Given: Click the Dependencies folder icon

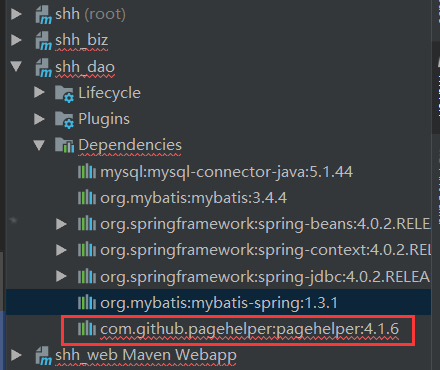Looking at the screenshot, I should [x=64, y=145].
